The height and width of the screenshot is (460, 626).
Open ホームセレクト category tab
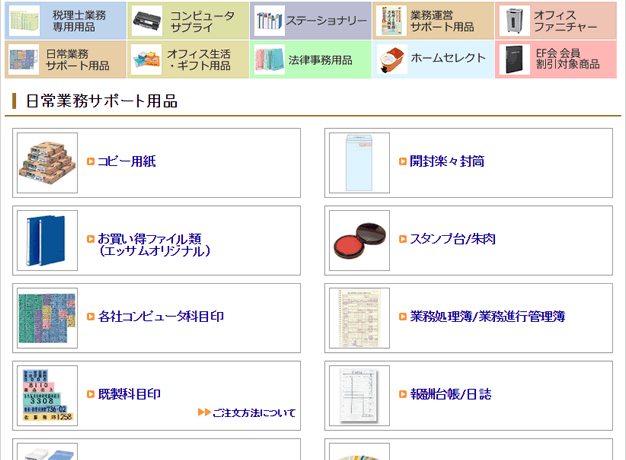pyautogui.click(x=433, y=59)
